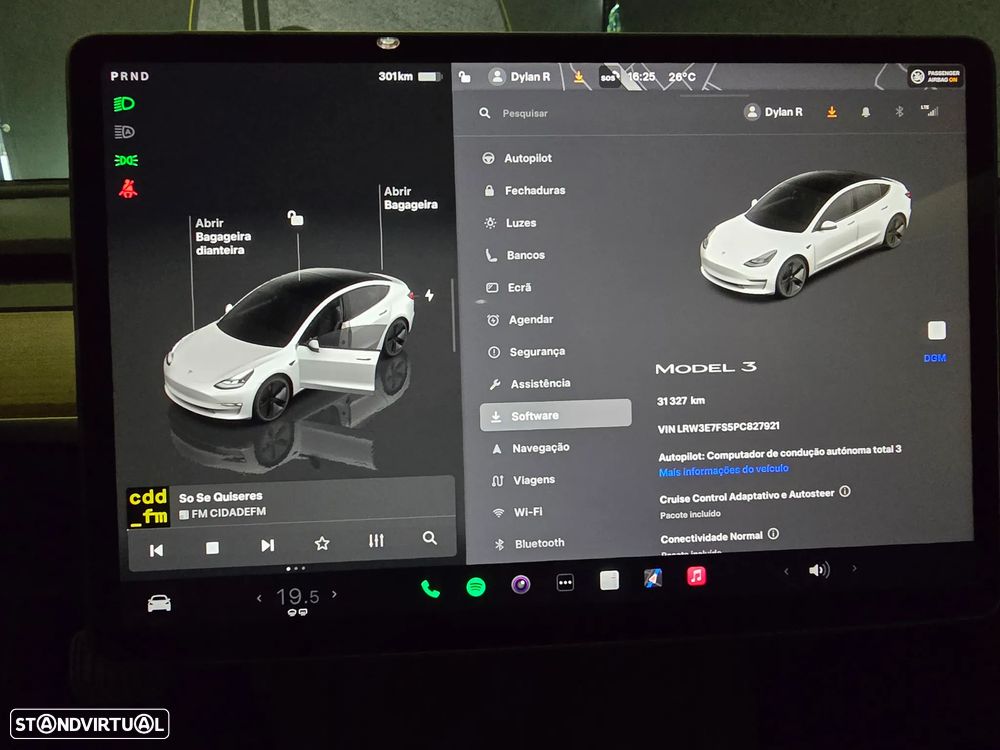This screenshot has height=750, width=1000.
Task: Open the Apple Music app
Action: [696, 577]
